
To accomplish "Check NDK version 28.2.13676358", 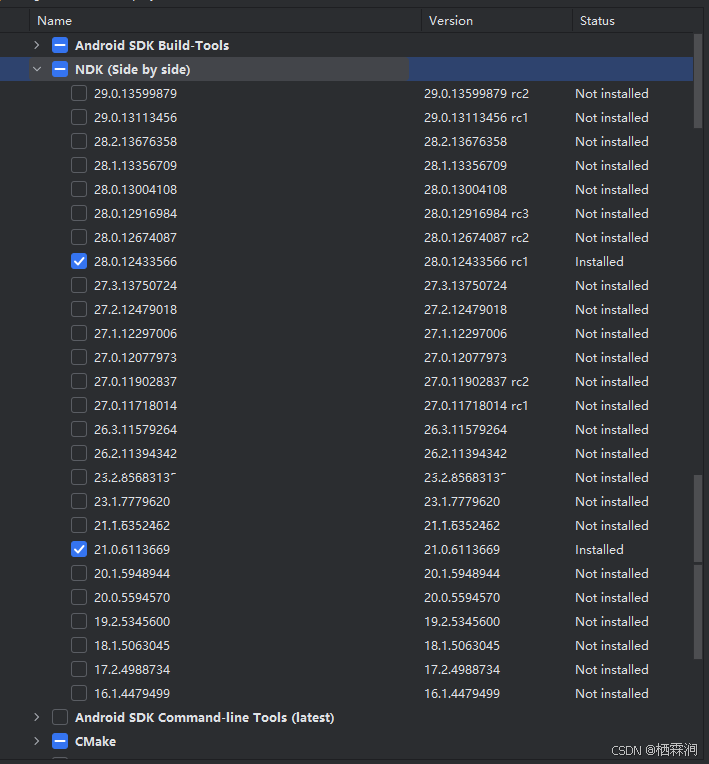I will (x=79, y=141).
